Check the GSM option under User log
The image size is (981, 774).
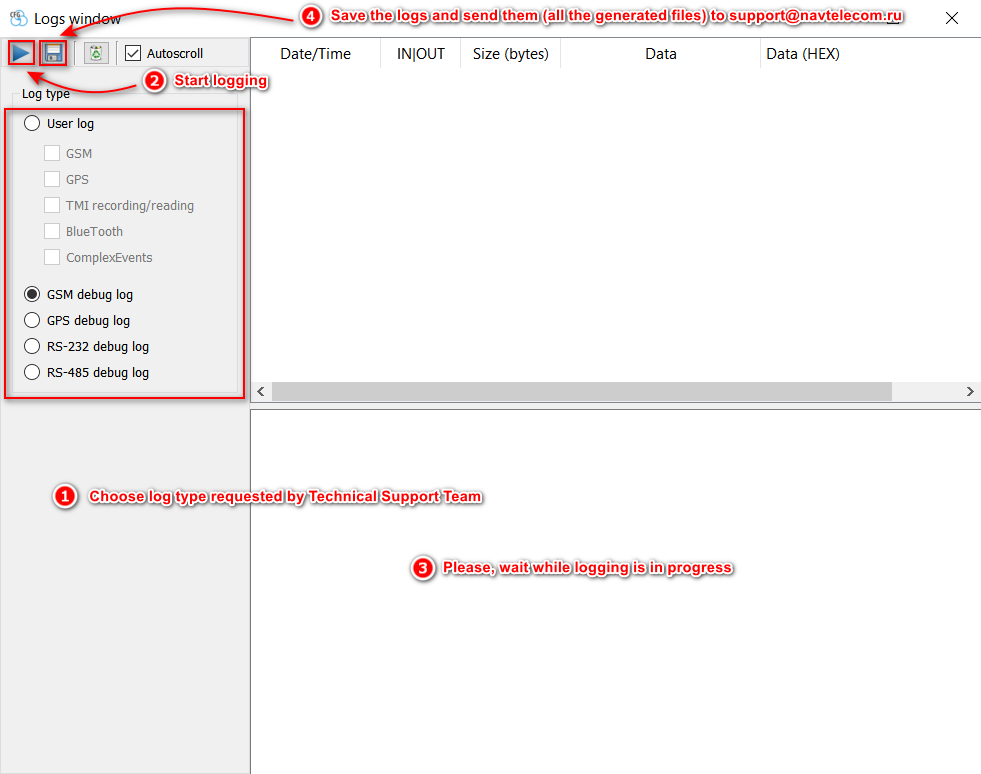pos(52,154)
